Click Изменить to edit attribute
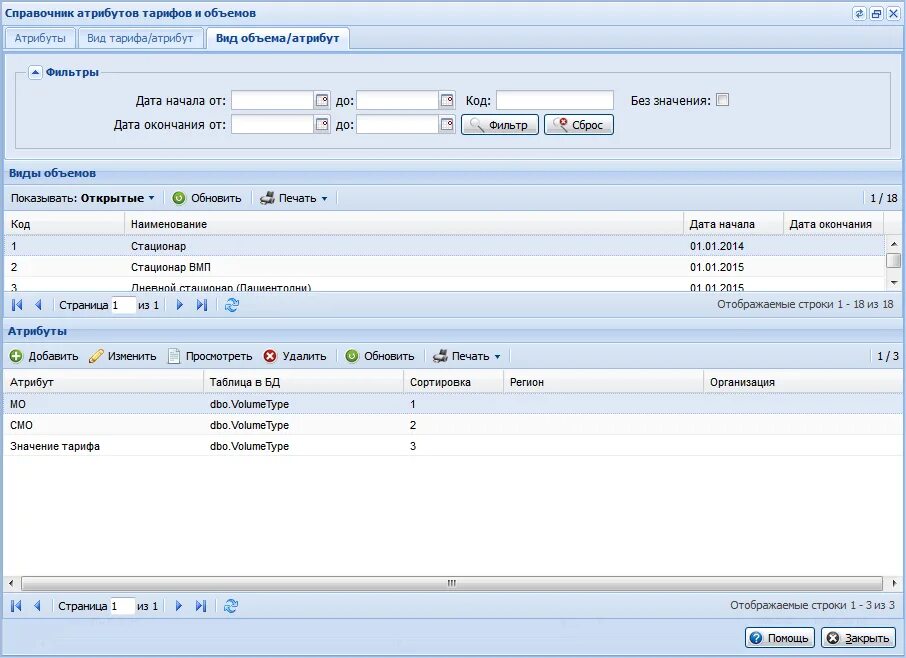 click(x=122, y=356)
